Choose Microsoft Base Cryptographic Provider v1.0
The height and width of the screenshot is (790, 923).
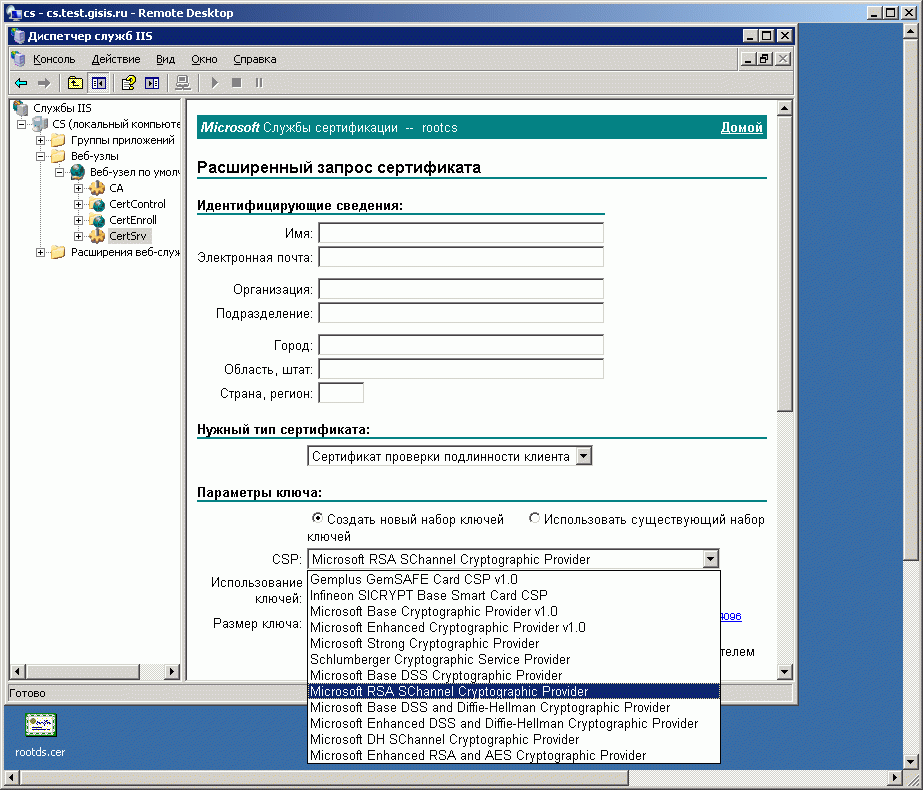514,611
